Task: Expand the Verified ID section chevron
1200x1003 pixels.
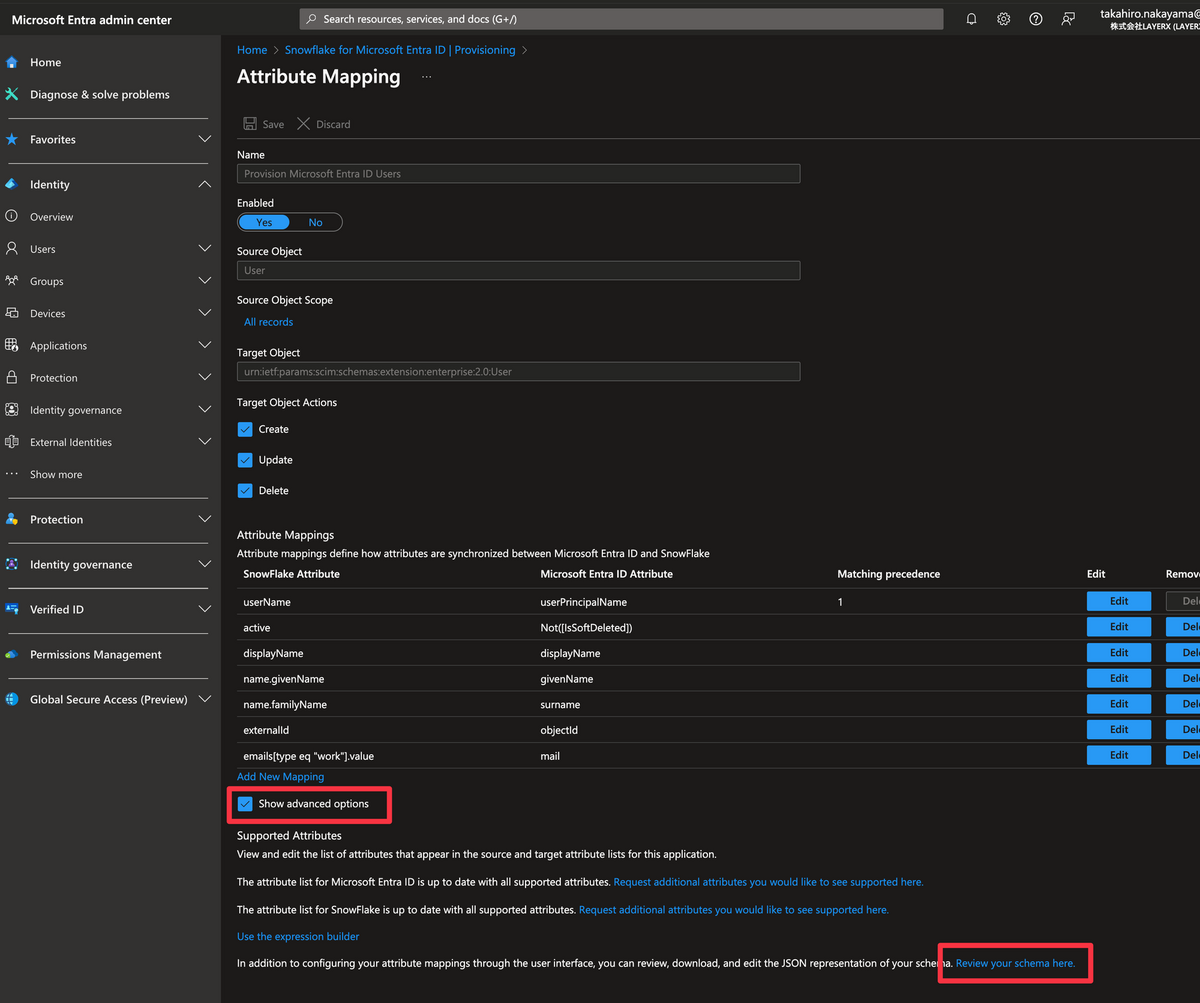Action: [x=204, y=609]
